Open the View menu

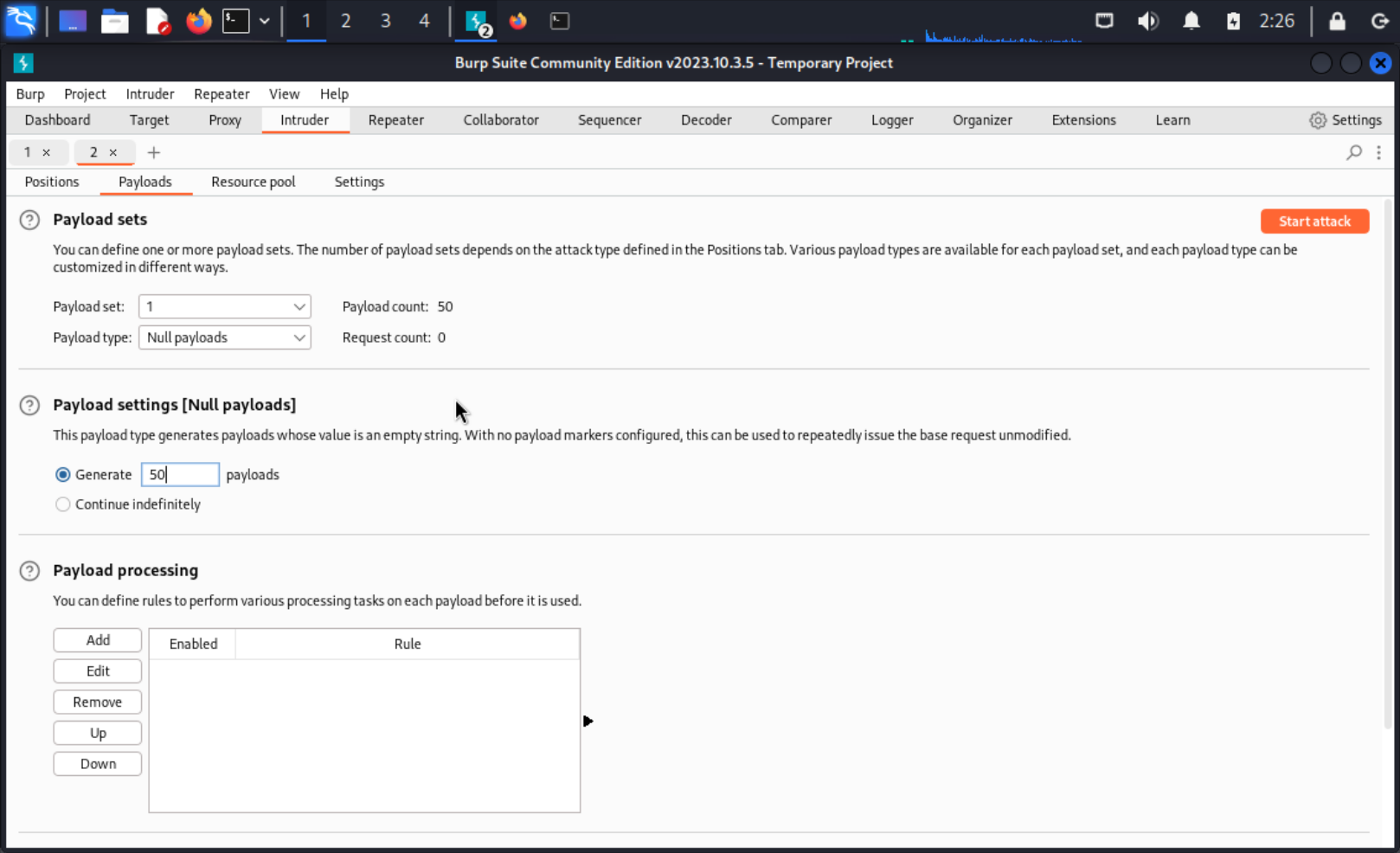pos(284,94)
